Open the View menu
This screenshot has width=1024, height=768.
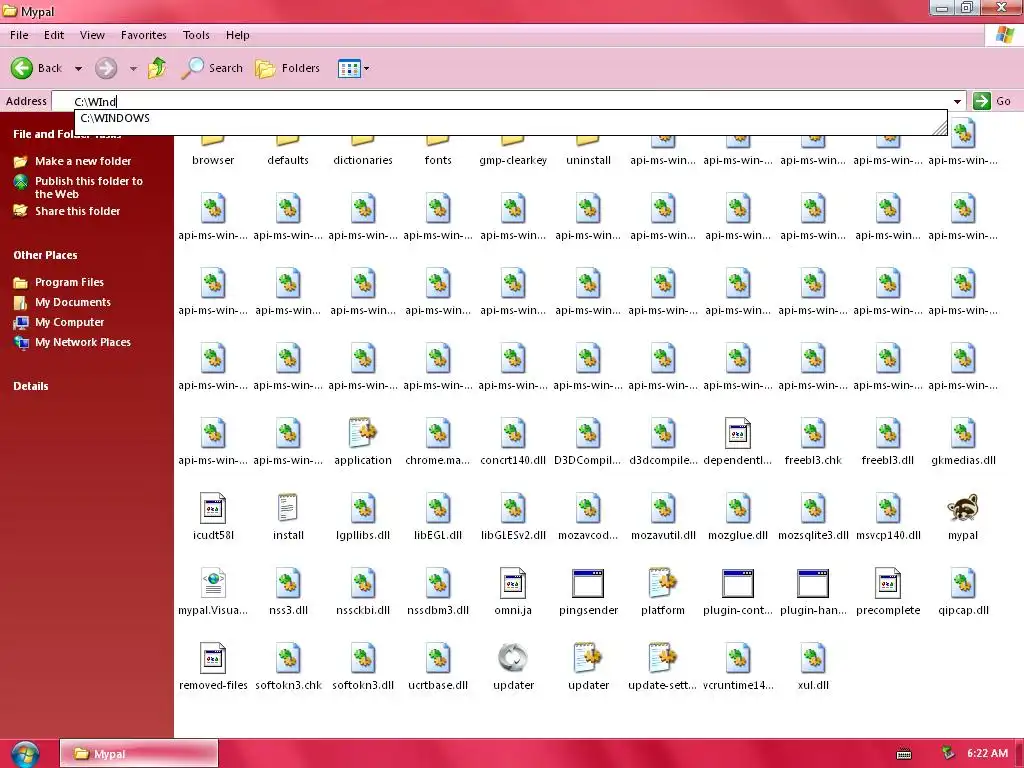tap(92, 35)
